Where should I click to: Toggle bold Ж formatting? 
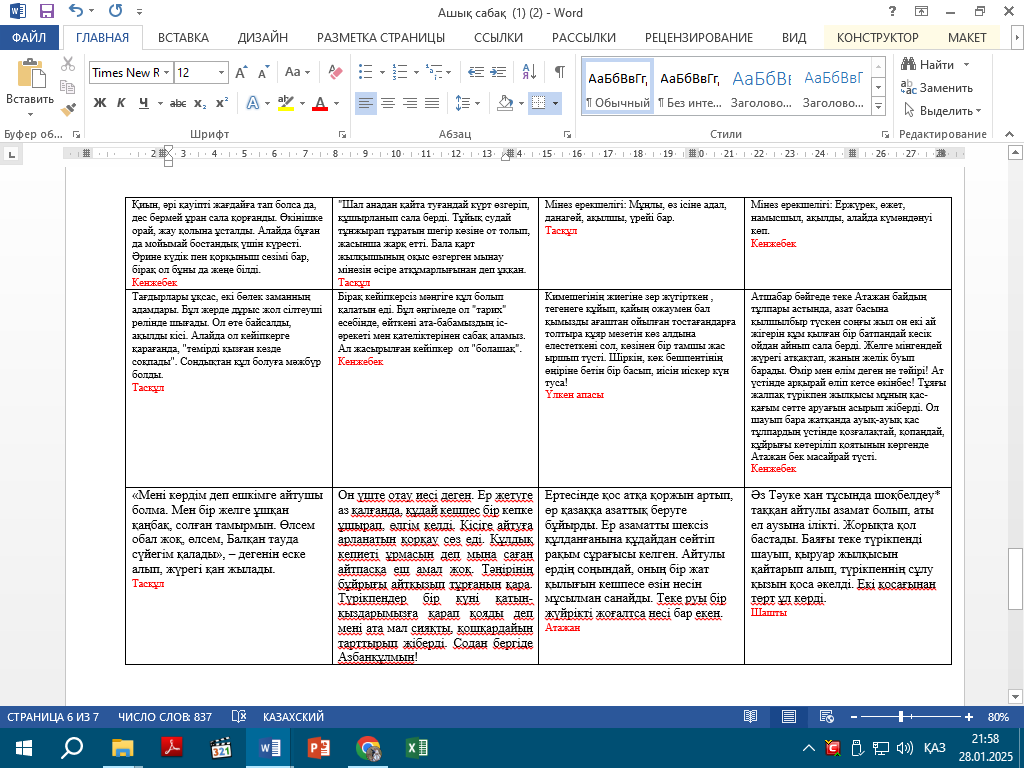coord(100,103)
